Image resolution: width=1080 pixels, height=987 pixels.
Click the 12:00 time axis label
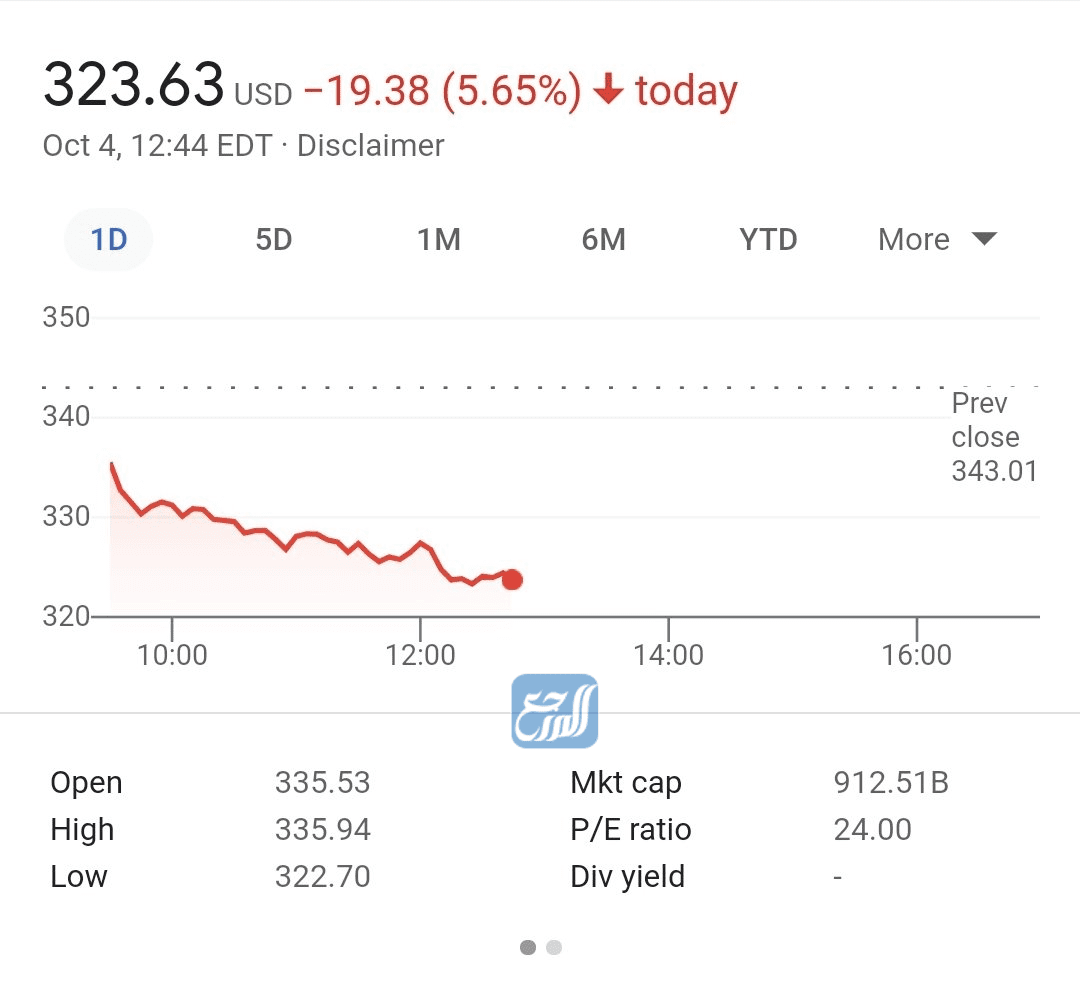(420, 655)
